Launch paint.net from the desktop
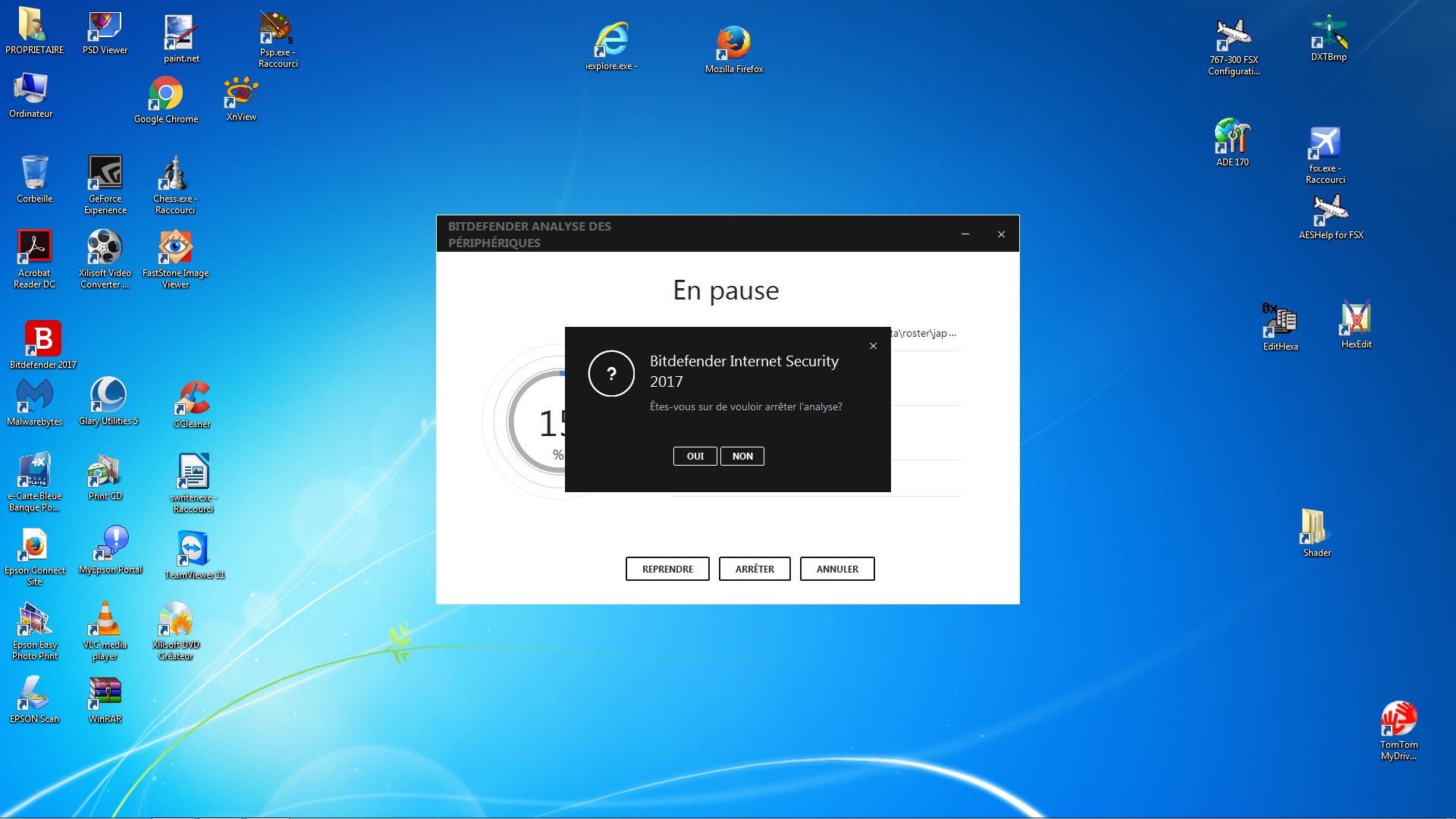 [181, 38]
